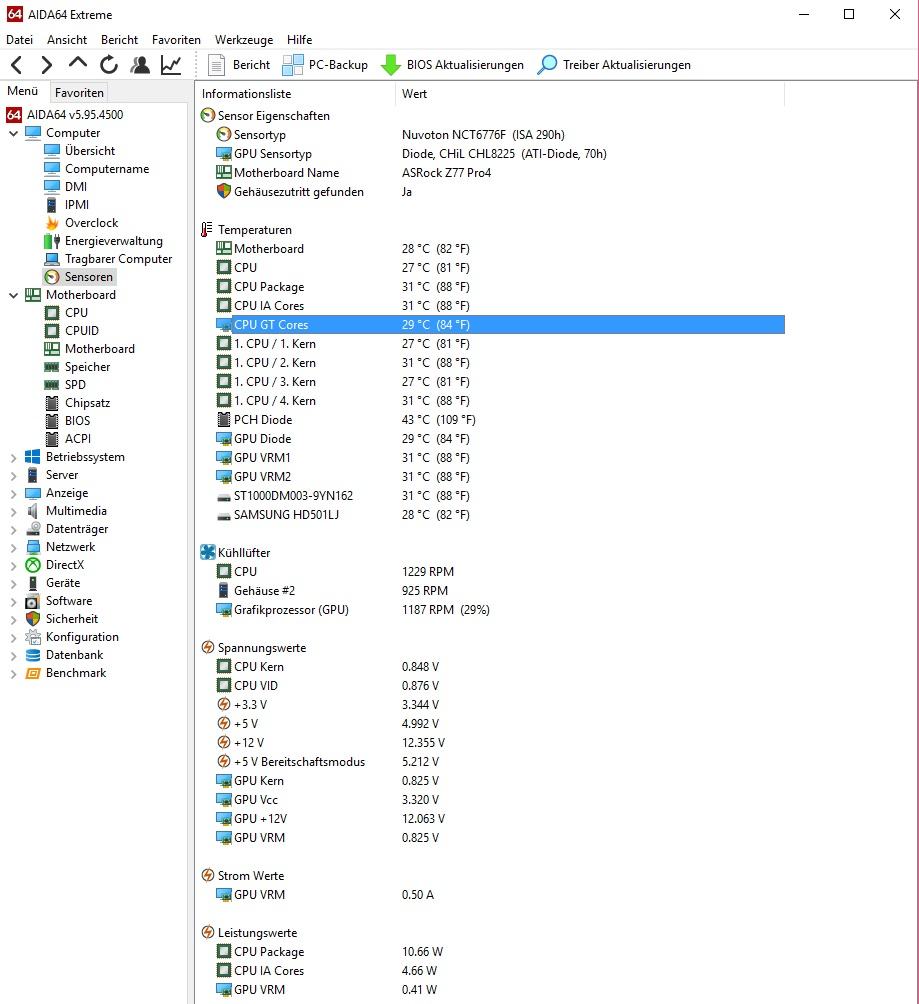Expand the Datenträger node
This screenshot has width=919, height=1004.
coord(13,529)
